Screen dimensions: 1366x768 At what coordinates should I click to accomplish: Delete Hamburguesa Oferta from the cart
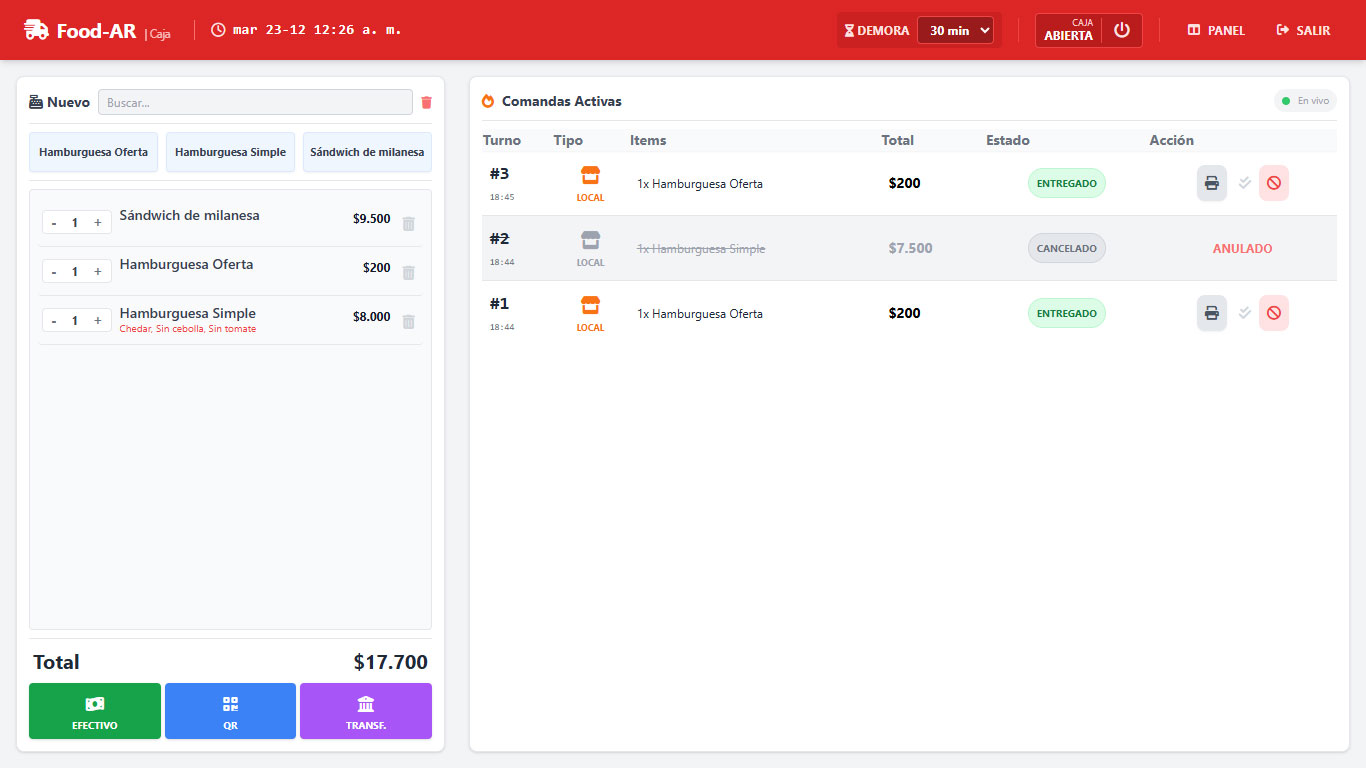tap(408, 273)
